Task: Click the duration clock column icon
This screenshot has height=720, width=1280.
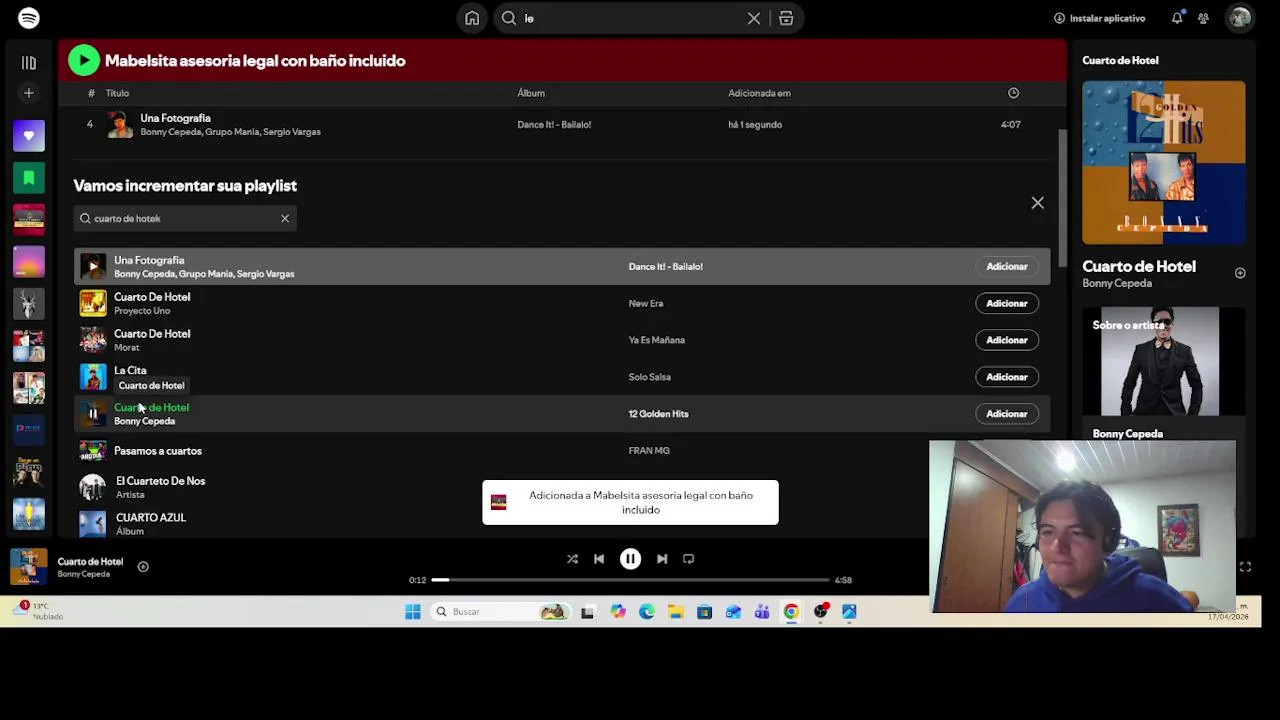Action: tap(1013, 93)
